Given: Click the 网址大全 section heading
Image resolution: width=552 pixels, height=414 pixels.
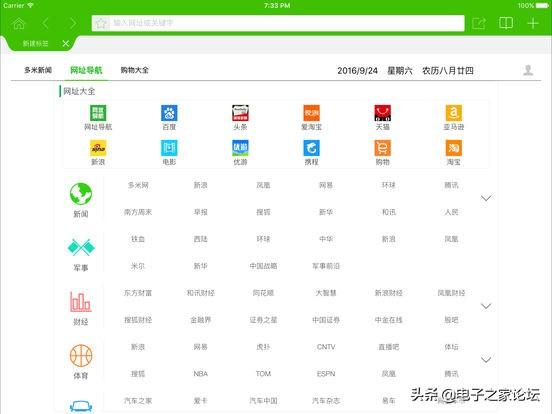Looking at the screenshot, I should 79,92.
